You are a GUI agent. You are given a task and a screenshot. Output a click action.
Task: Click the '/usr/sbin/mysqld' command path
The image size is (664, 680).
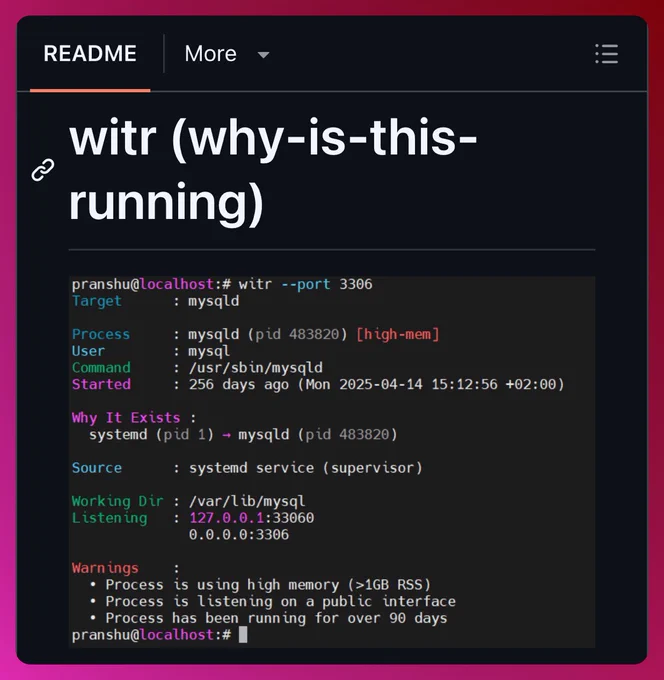255,368
